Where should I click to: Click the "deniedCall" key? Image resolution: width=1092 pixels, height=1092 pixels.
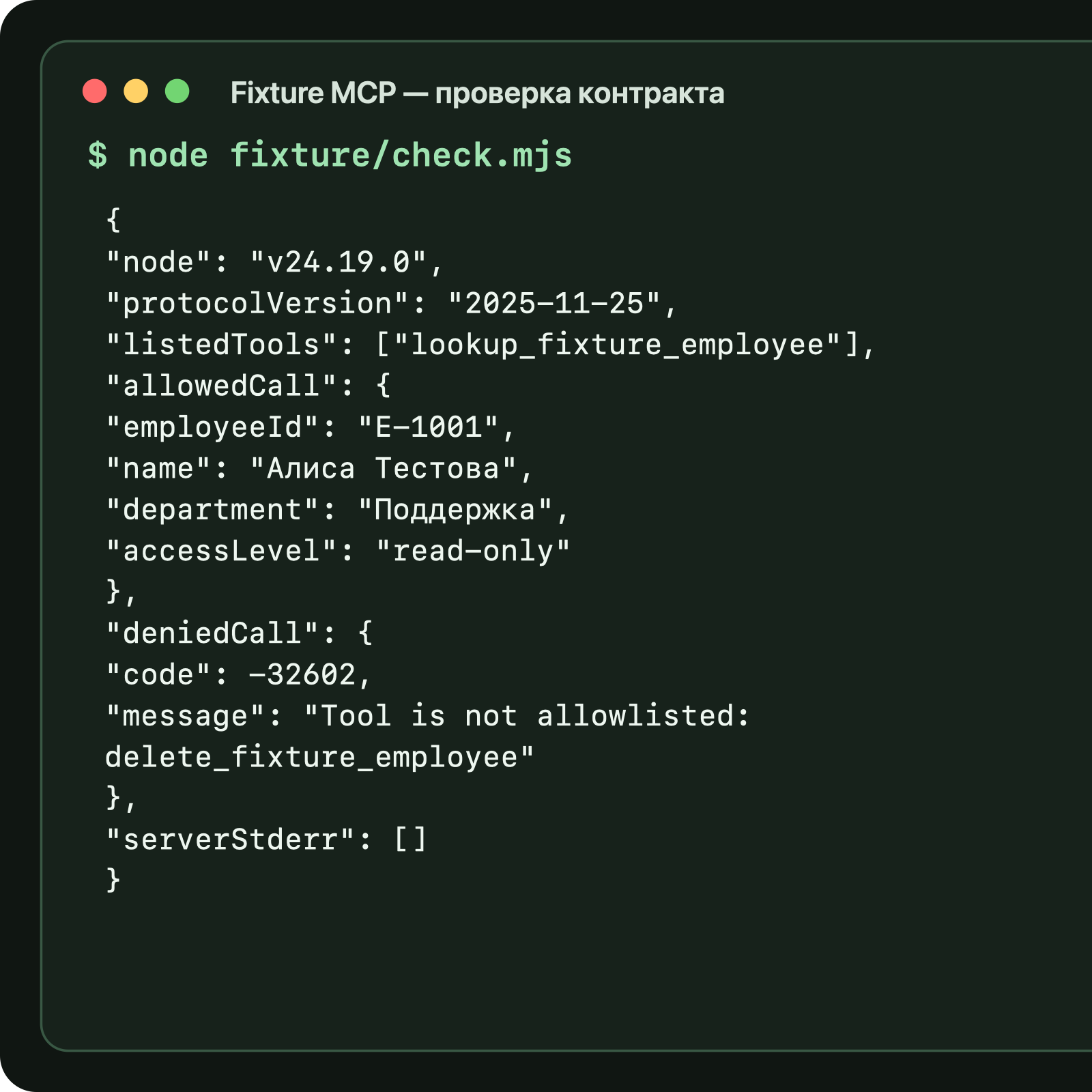213,633
